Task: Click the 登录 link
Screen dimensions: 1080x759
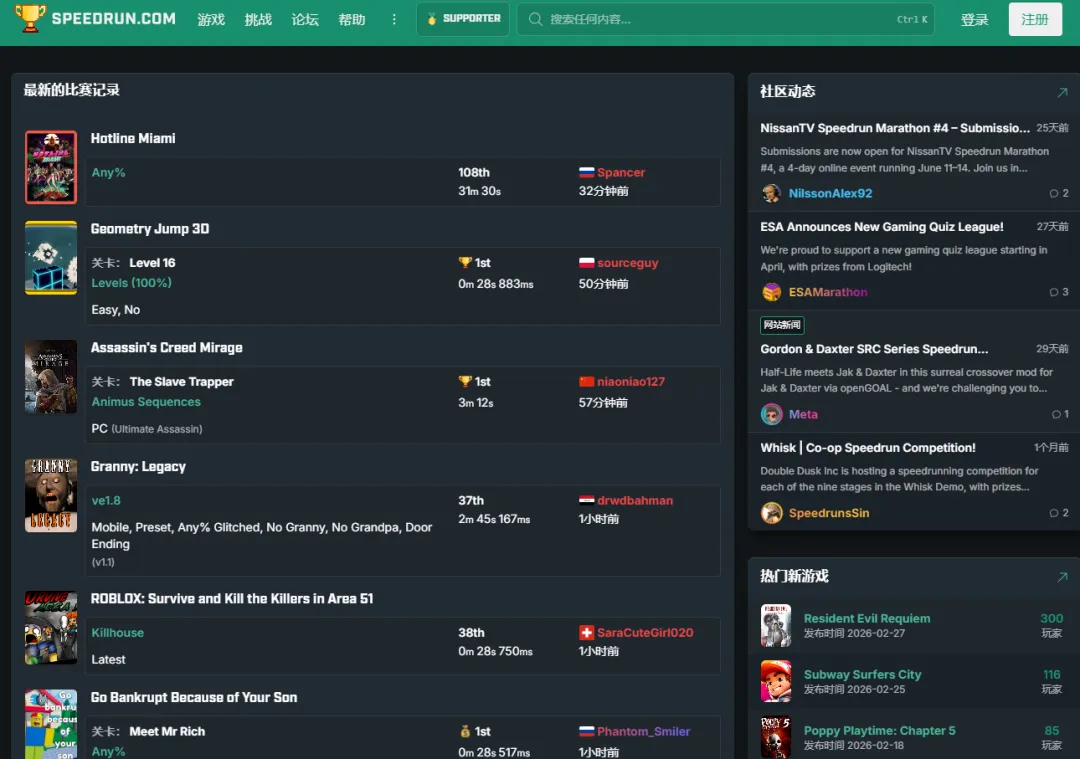Action: (x=974, y=19)
